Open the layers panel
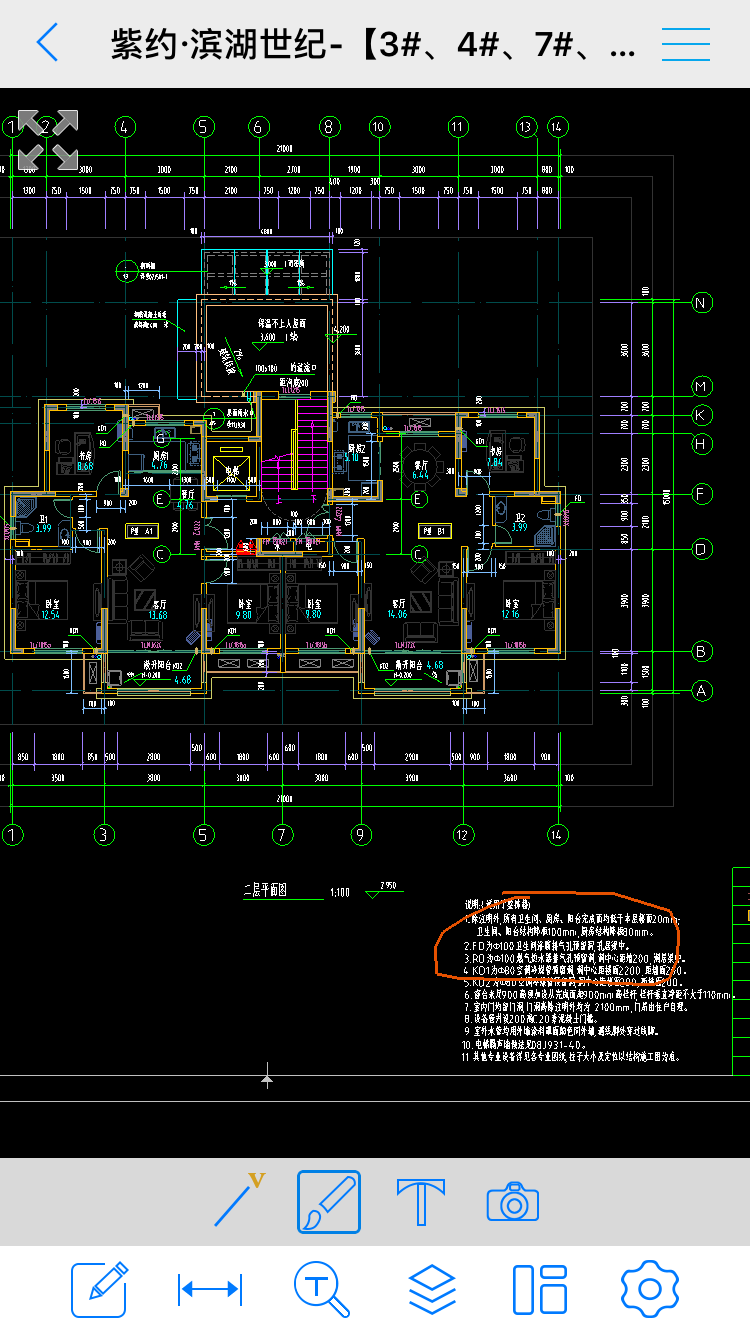 [x=432, y=1290]
